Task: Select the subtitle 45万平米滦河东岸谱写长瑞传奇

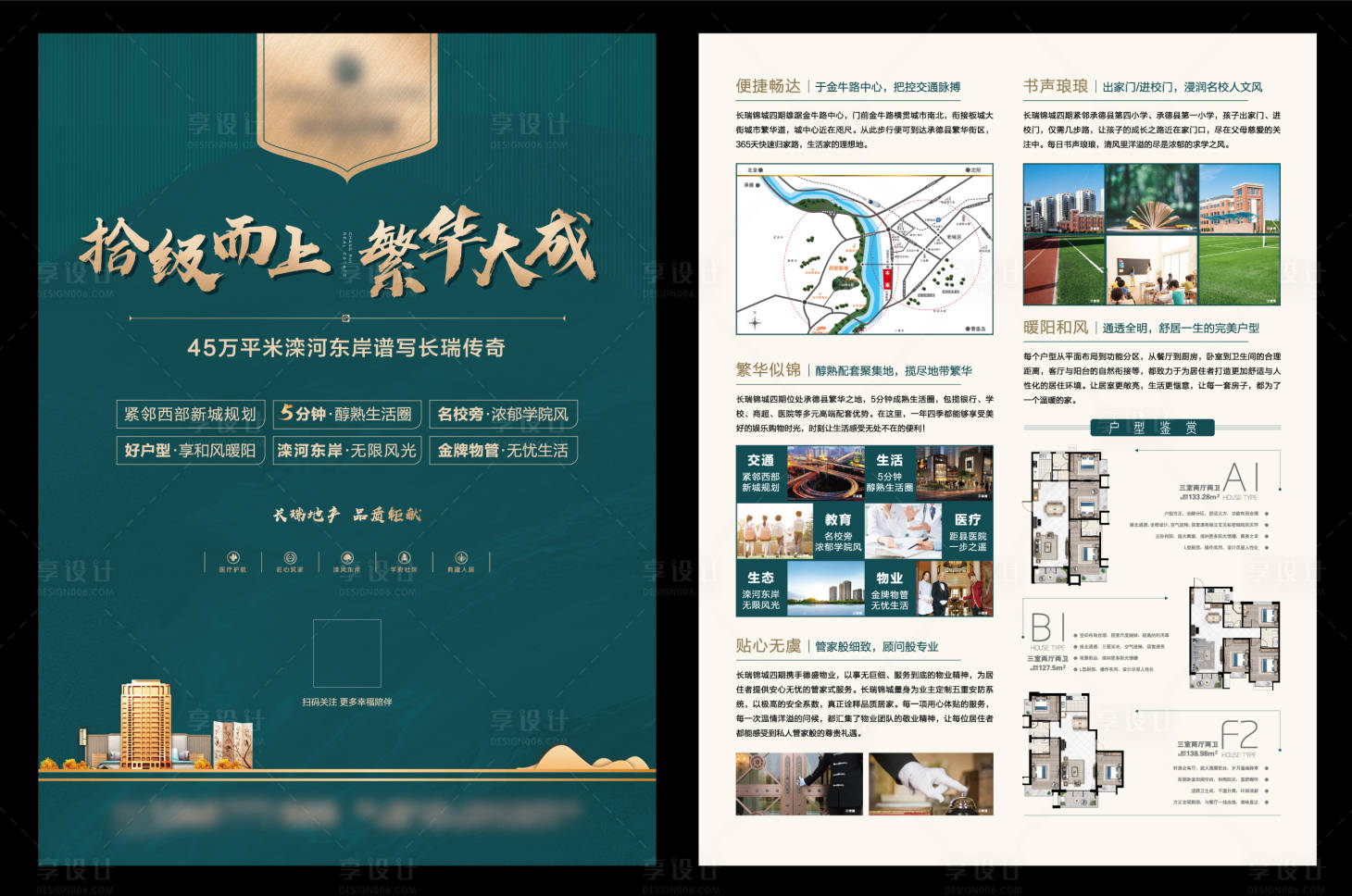Action: 346,348
